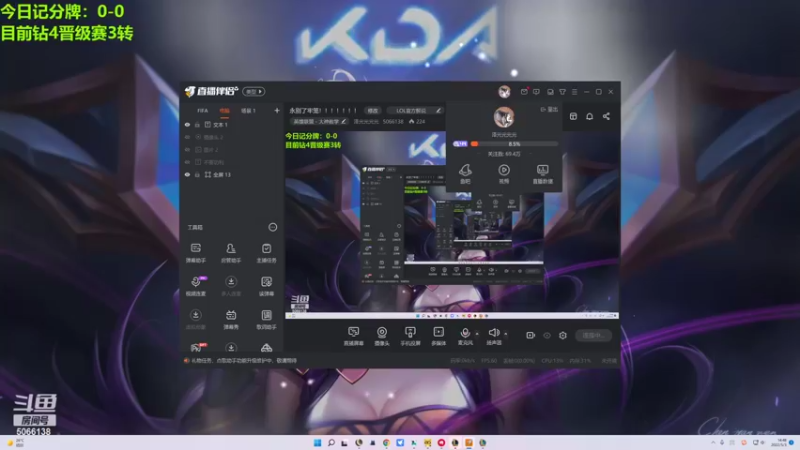The image size is (800, 450).
Task: Expand the speaker options arrow
Action: coord(506,334)
